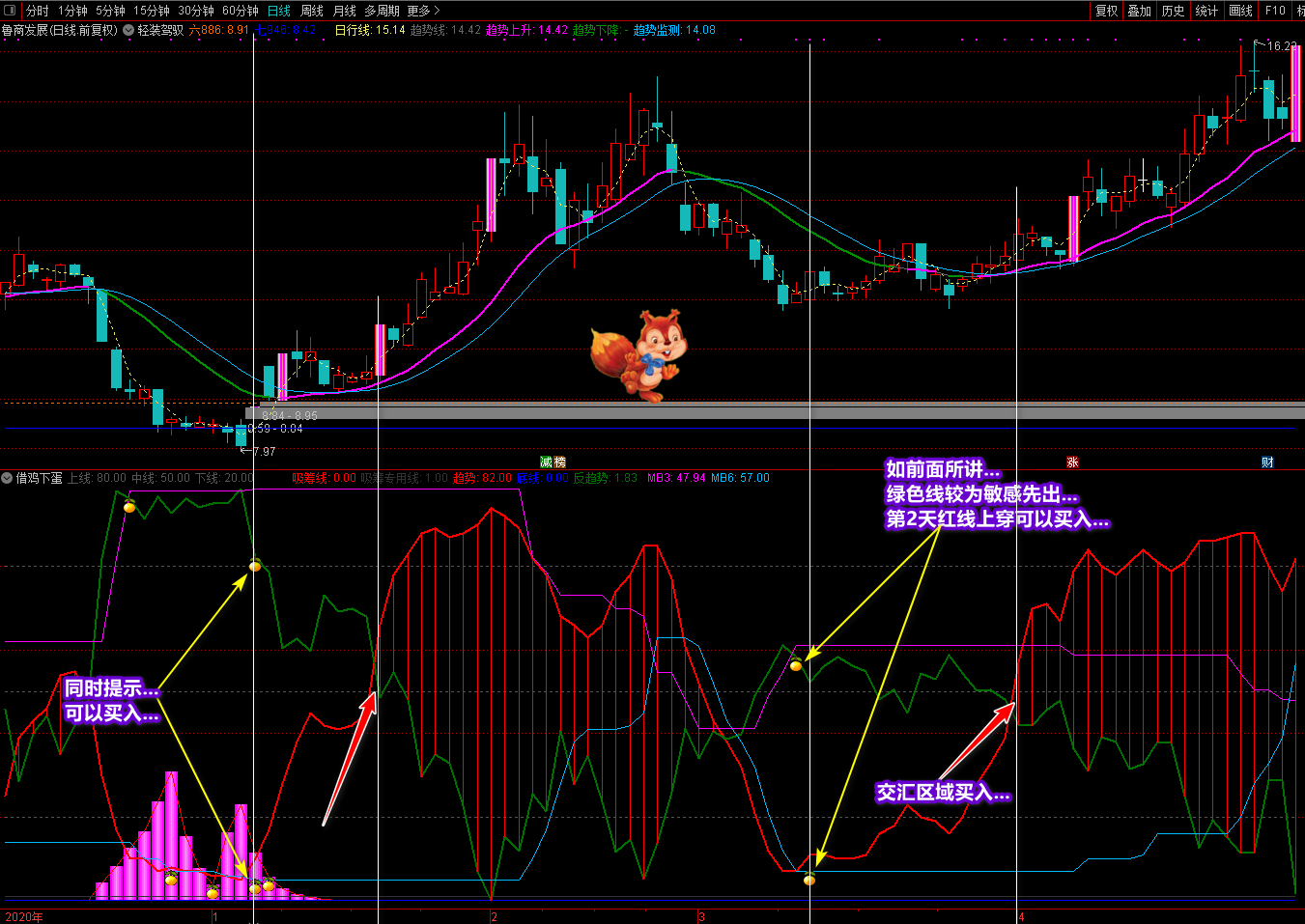Click the month 4 marker on time axis
Viewport: 1305px width, 924px height.
pyautogui.click(x=1021, y=916)
